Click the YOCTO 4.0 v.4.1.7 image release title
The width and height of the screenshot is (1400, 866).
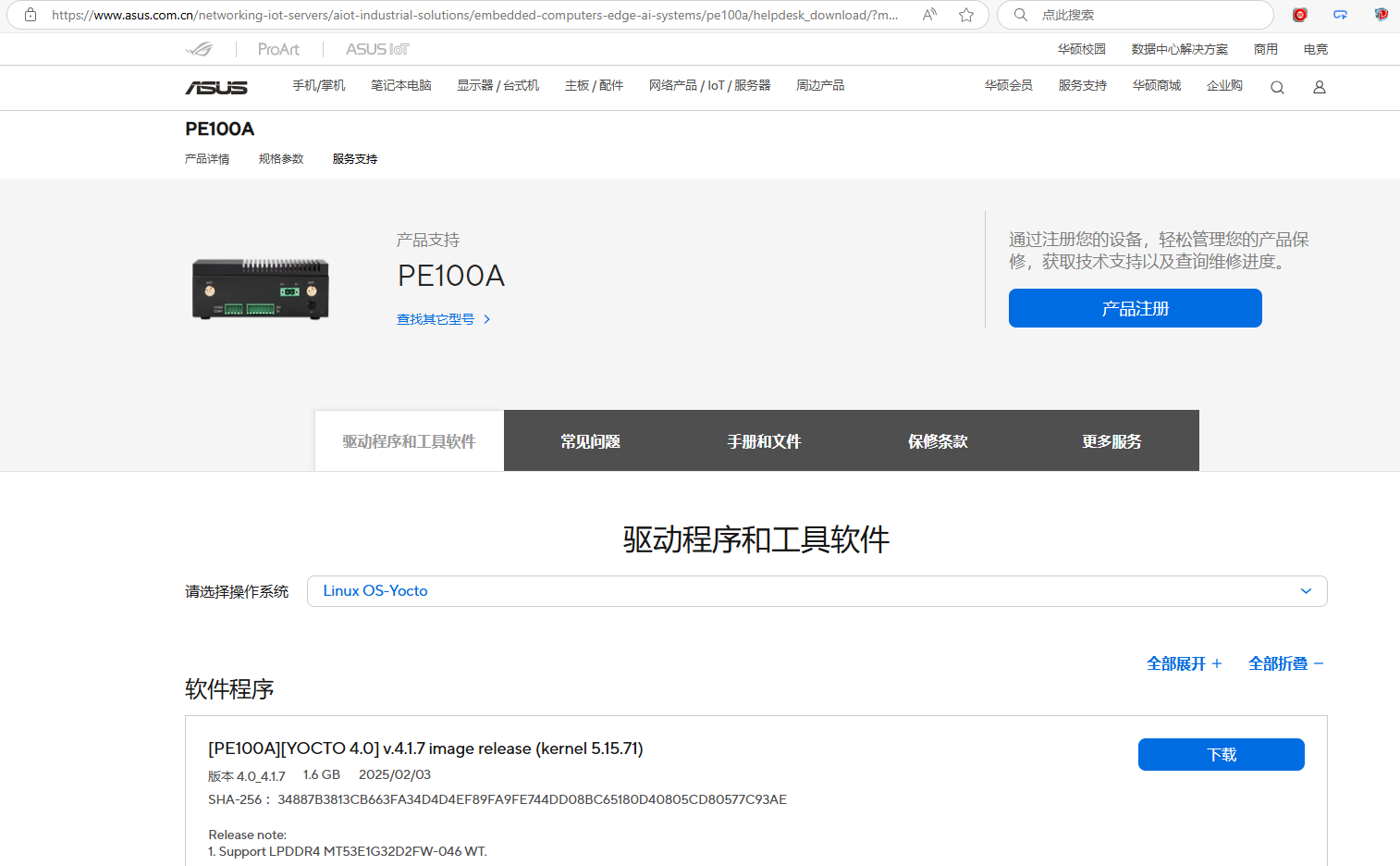click(425, 748)
